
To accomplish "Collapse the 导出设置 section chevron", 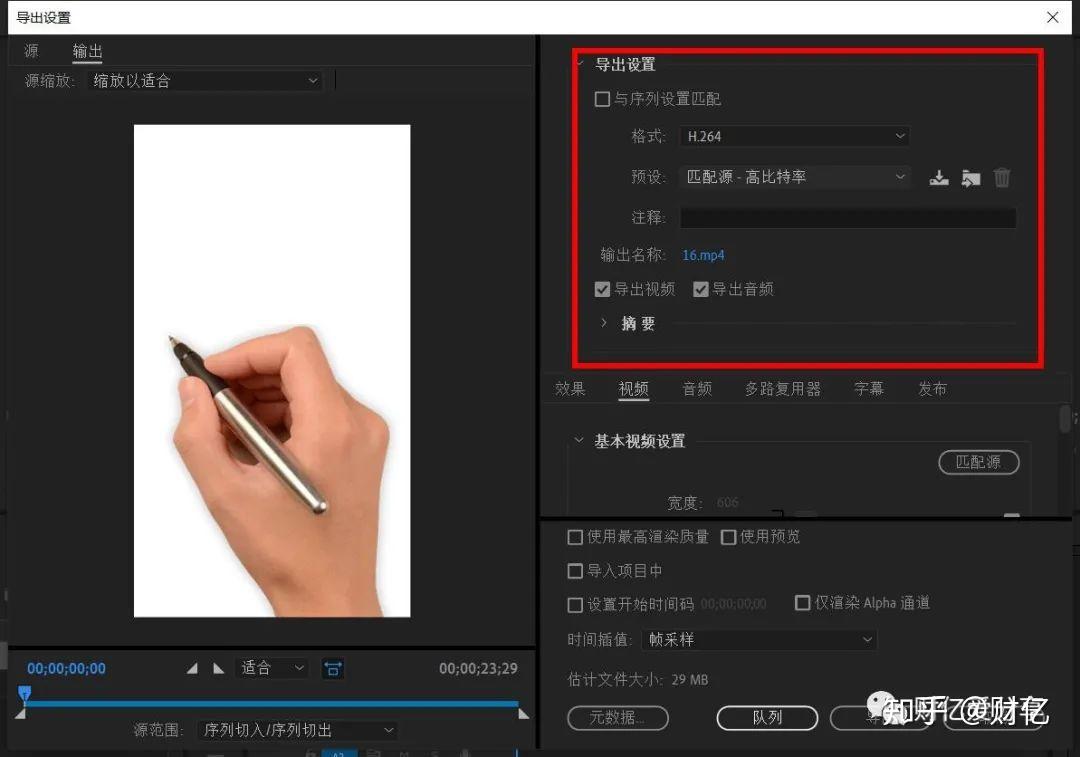I will (x=581, y=64).
